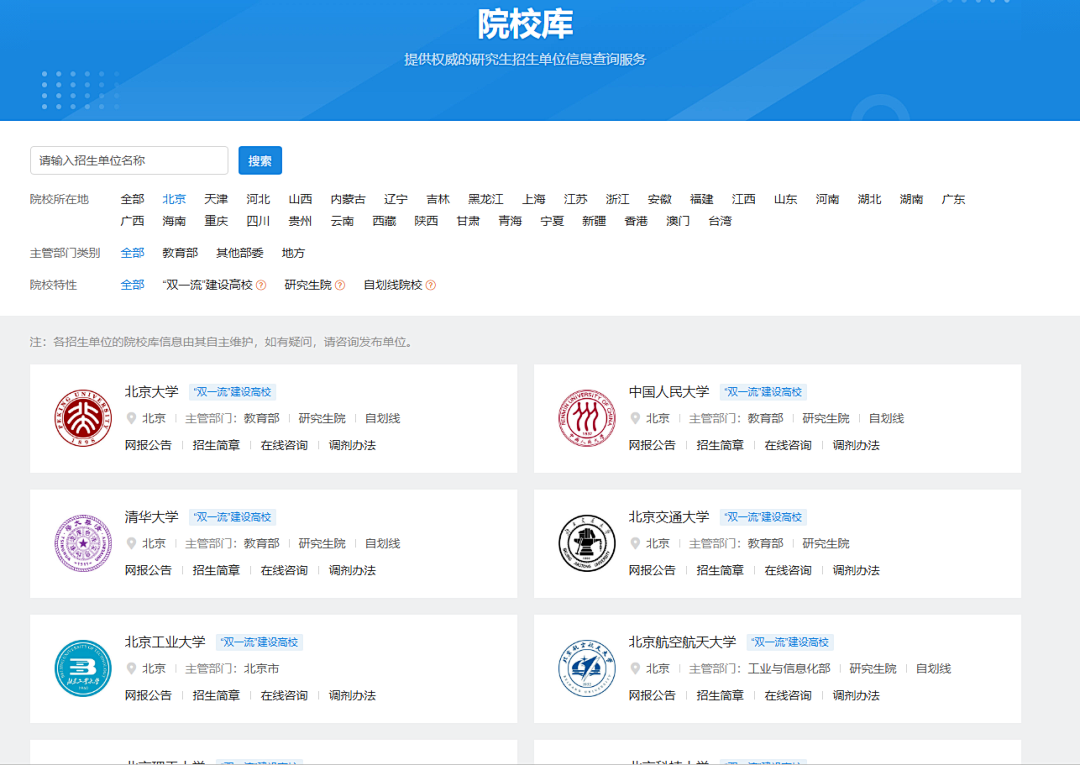Filter by 黑龙江 location
The width and height of the screenshot is (1080, 765).
486,199
